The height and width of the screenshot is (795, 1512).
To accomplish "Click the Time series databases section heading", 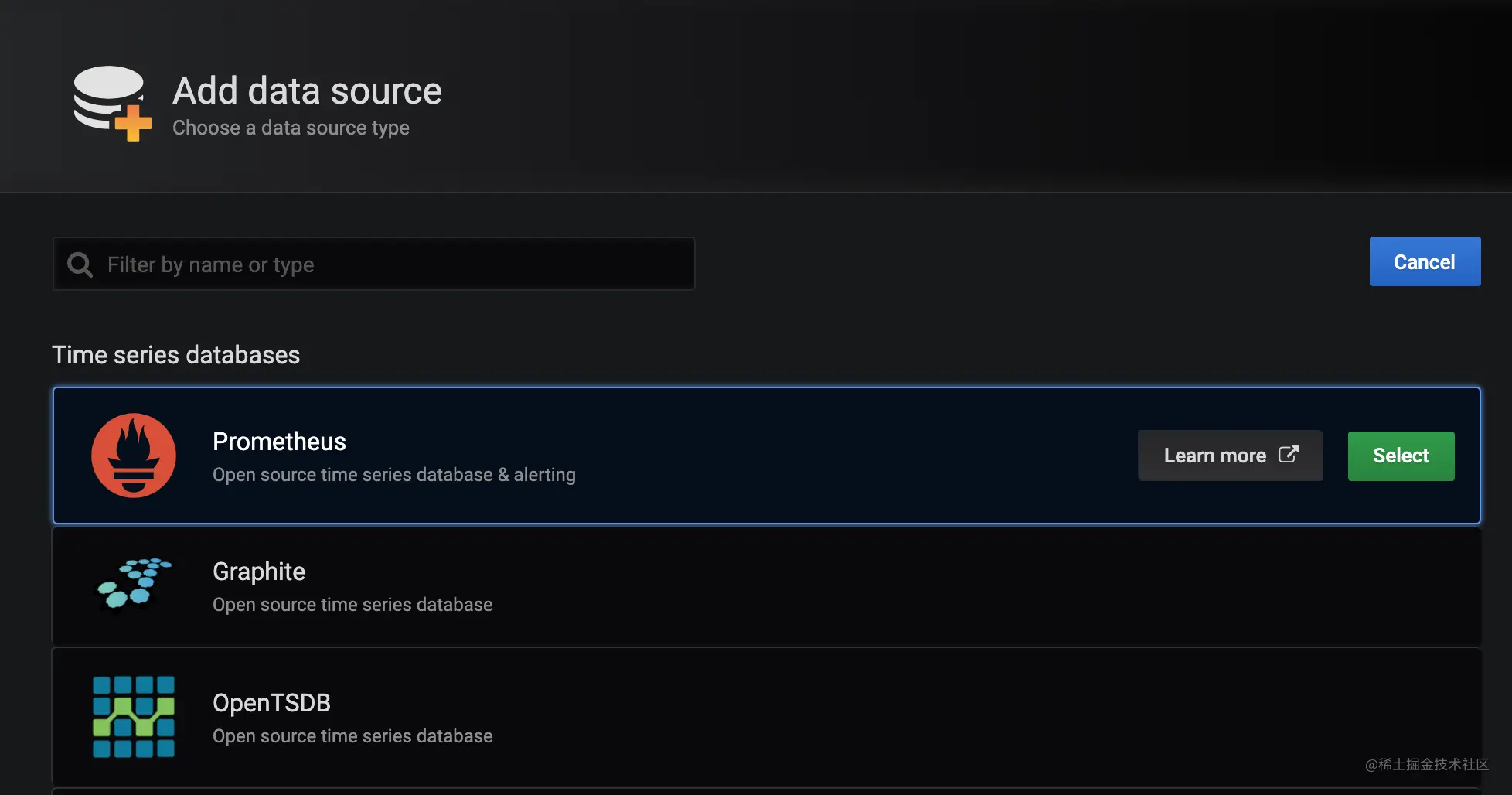I will [x=175, y=354].
